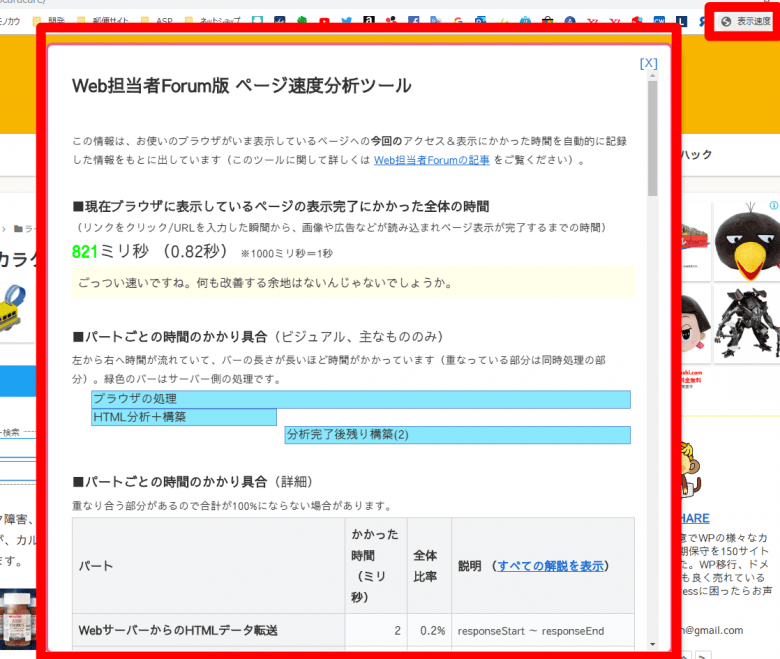Click the ブラウザの処理 timing bar
This screenshot has width=780, height=659.
click(x=361, y=399)
